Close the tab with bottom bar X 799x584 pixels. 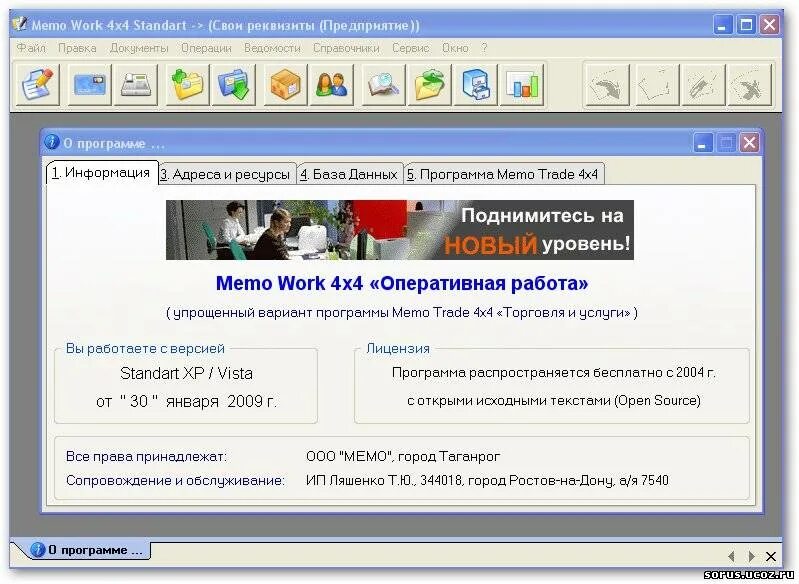pos(771,556)
